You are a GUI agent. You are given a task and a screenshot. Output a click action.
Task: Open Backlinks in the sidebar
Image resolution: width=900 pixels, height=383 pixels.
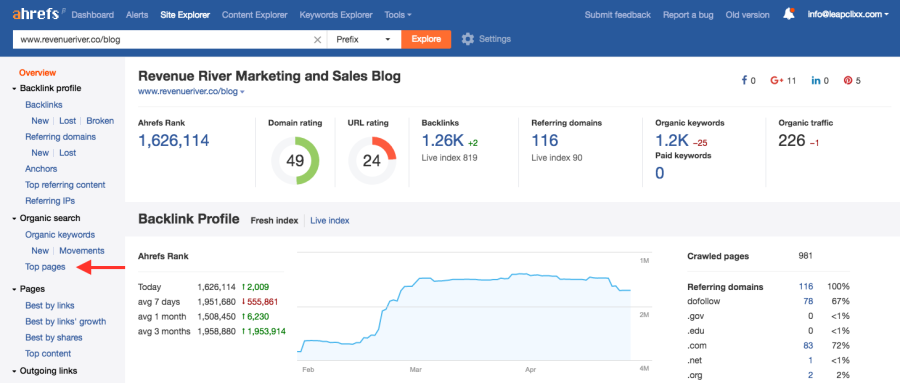click(44, 105)
